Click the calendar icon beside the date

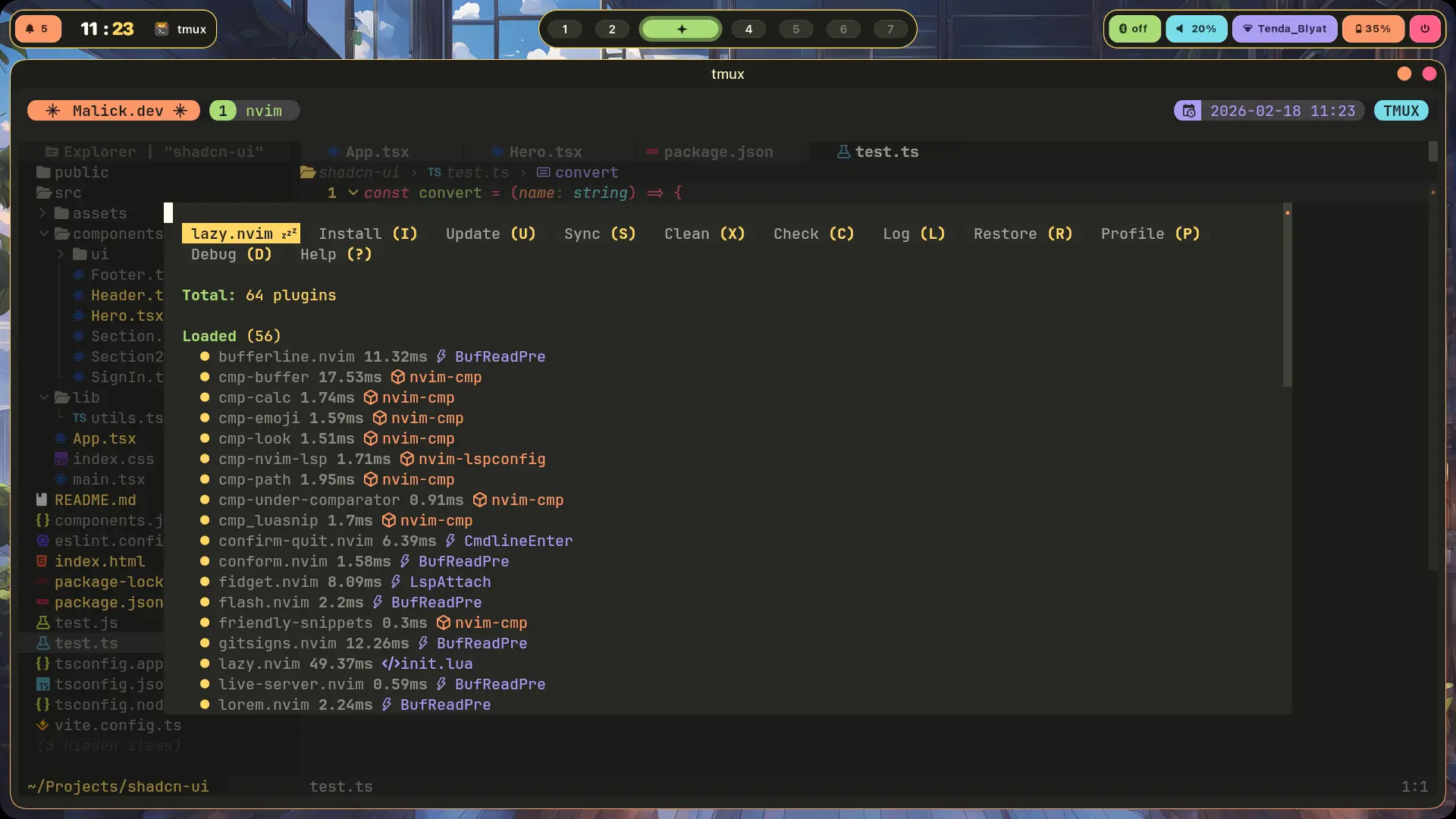[1189, 111]
